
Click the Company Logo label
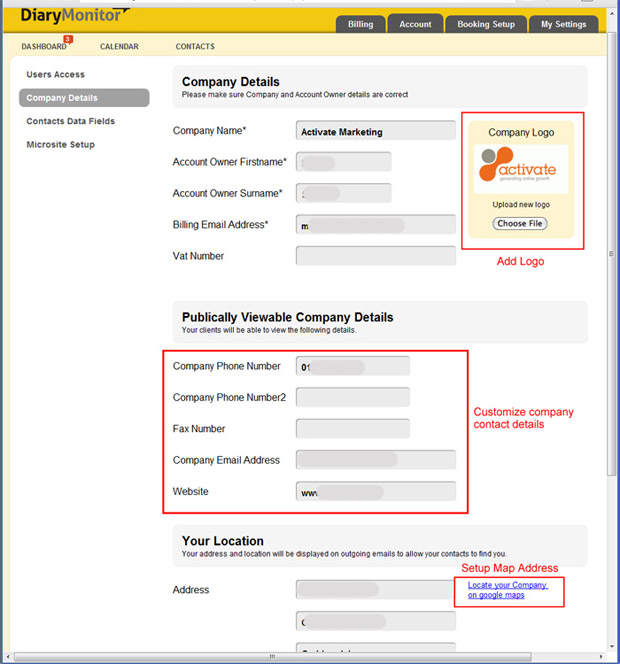[x=521, y=133]
